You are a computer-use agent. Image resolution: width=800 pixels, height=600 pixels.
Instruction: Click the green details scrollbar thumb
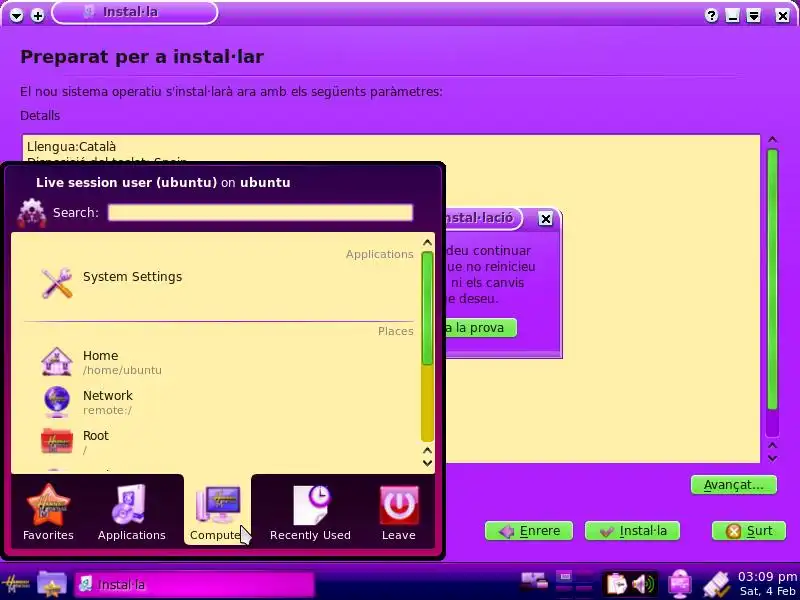coord(772,279)
